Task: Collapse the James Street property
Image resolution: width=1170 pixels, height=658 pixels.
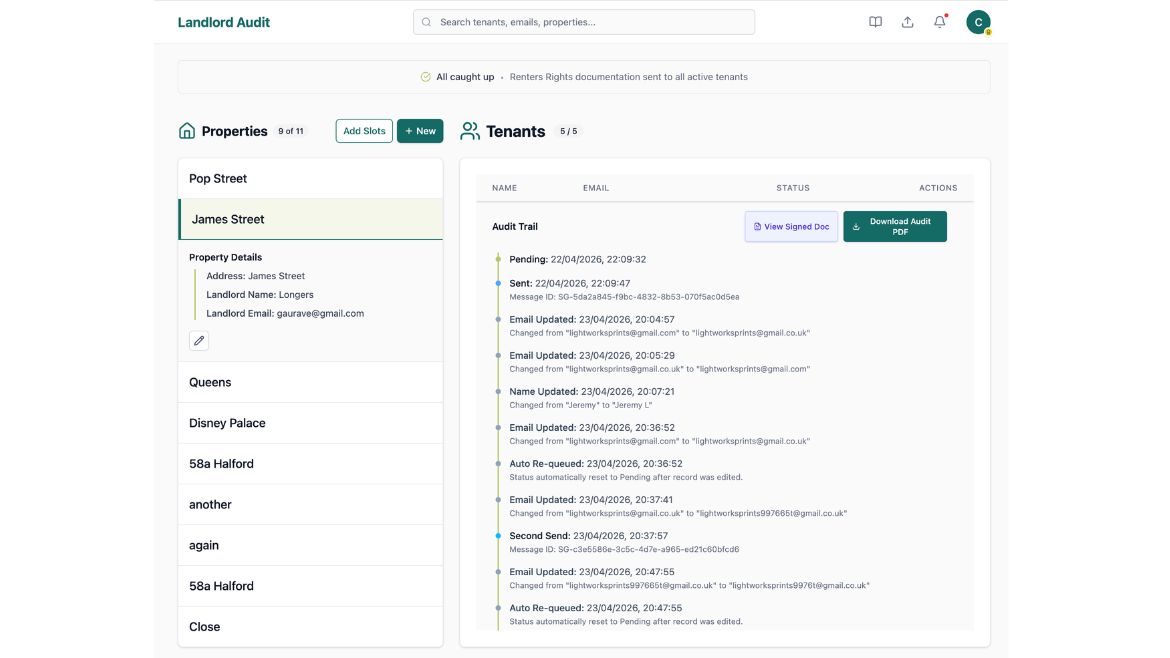Action: [310, 219]
